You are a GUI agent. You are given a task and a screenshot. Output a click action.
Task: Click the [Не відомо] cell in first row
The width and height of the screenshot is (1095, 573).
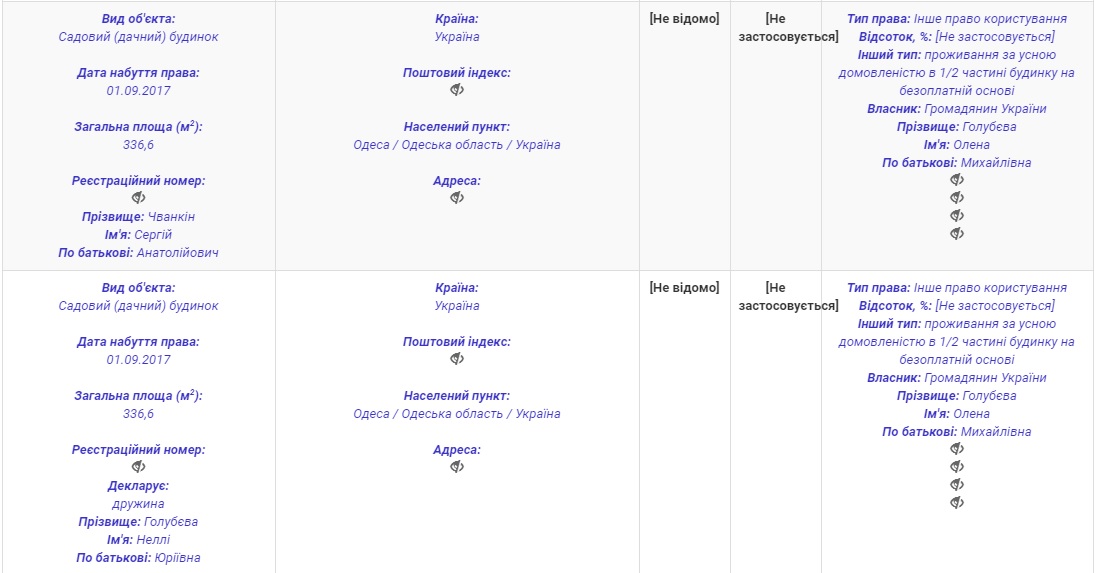tap(685, 19)
